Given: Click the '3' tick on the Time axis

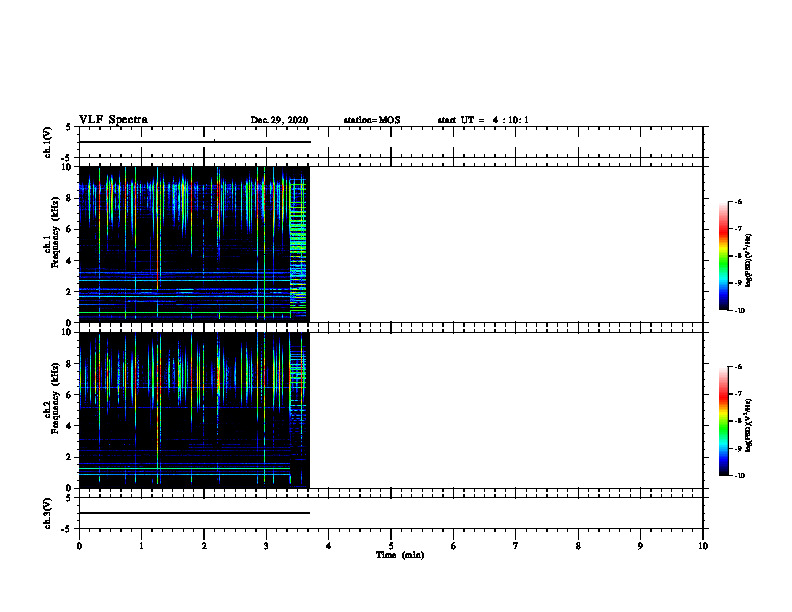Looking at the screenshot, I should [266, 546].
